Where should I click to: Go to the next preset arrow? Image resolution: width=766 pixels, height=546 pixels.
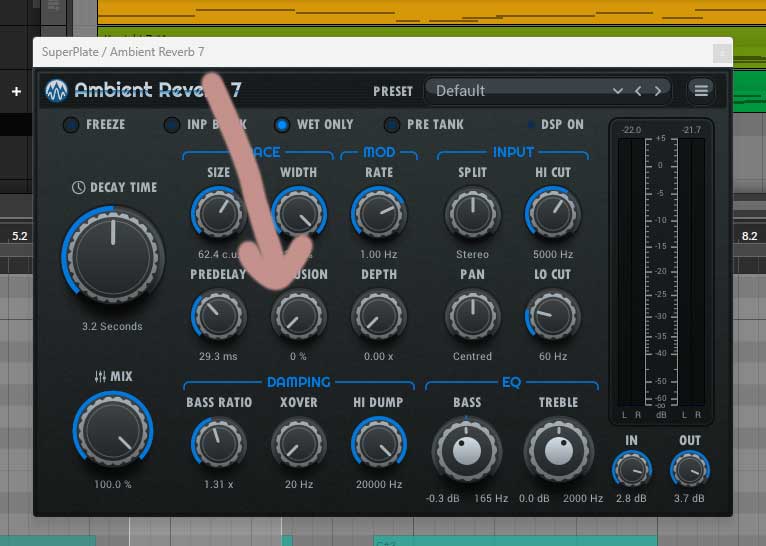[658, 91]
